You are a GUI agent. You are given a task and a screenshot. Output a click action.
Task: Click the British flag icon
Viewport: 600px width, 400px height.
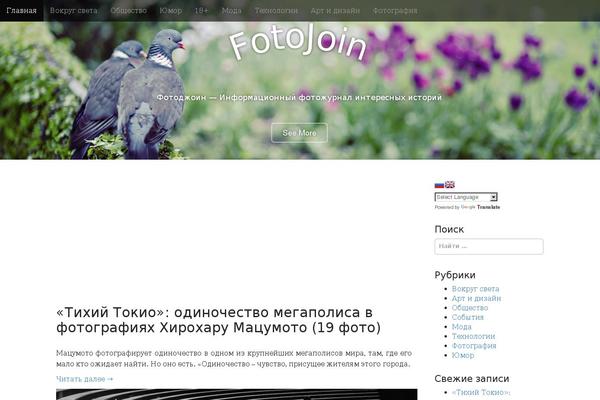pyautogui.click(x=450, y=184)
